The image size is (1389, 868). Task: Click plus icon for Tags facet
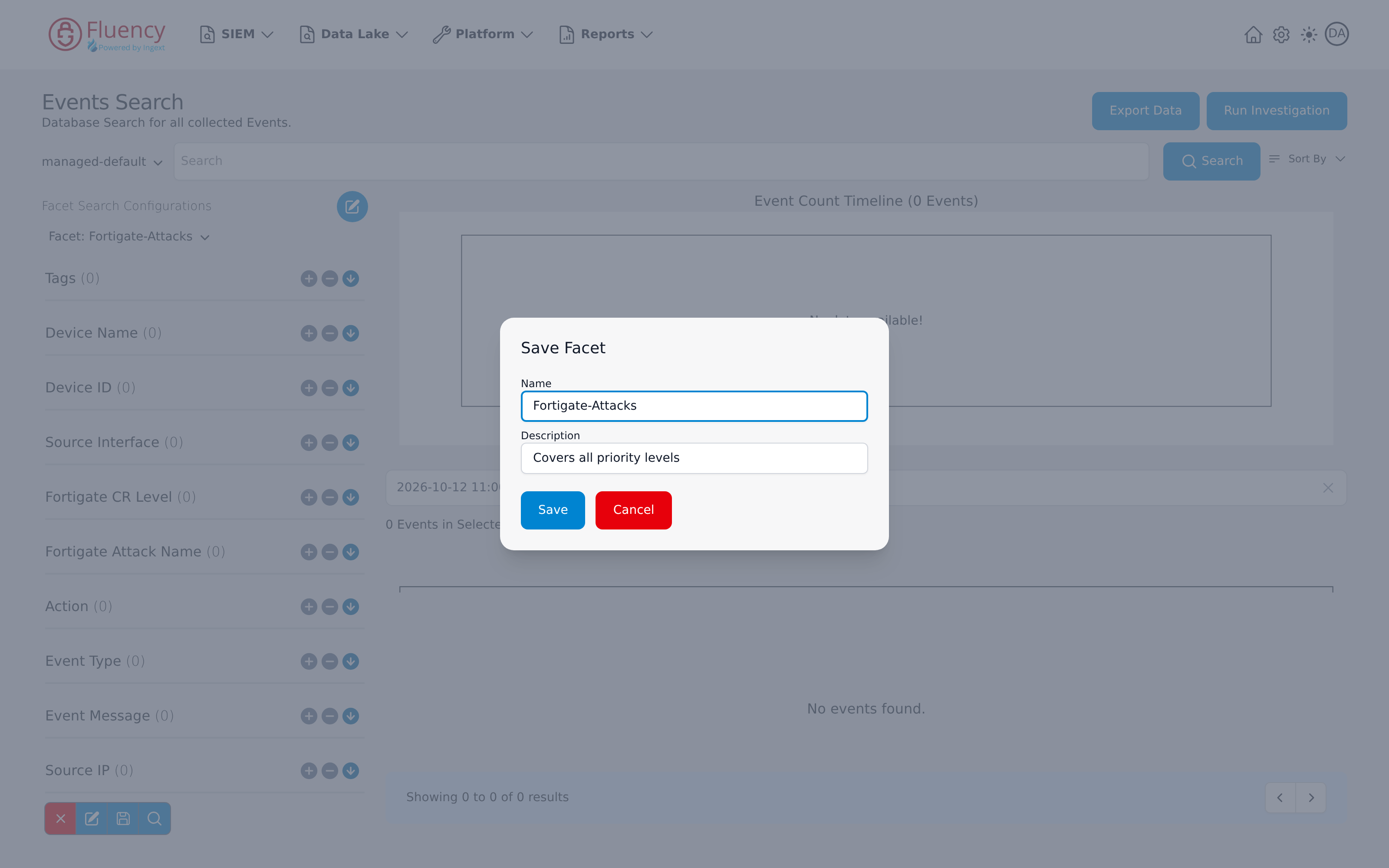[309, 279]
